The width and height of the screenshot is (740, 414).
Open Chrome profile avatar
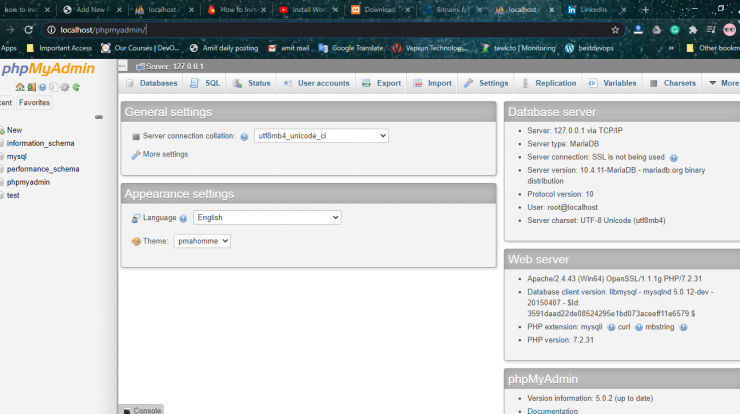point(730,30)
